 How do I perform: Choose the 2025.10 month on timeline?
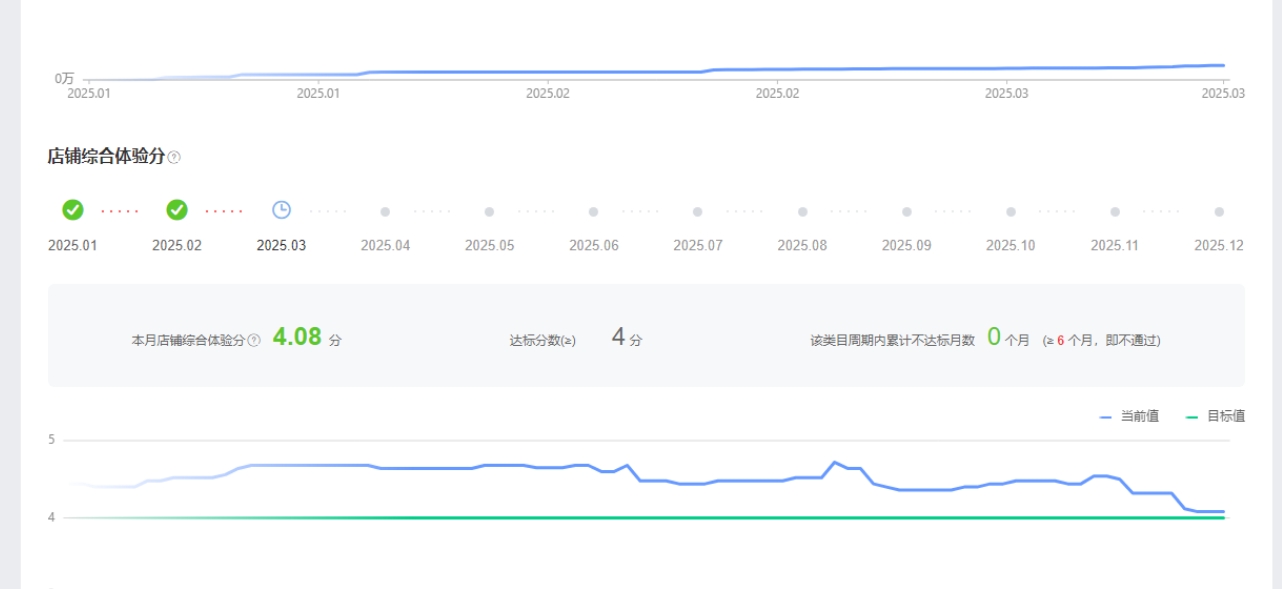coord(1010,246)
